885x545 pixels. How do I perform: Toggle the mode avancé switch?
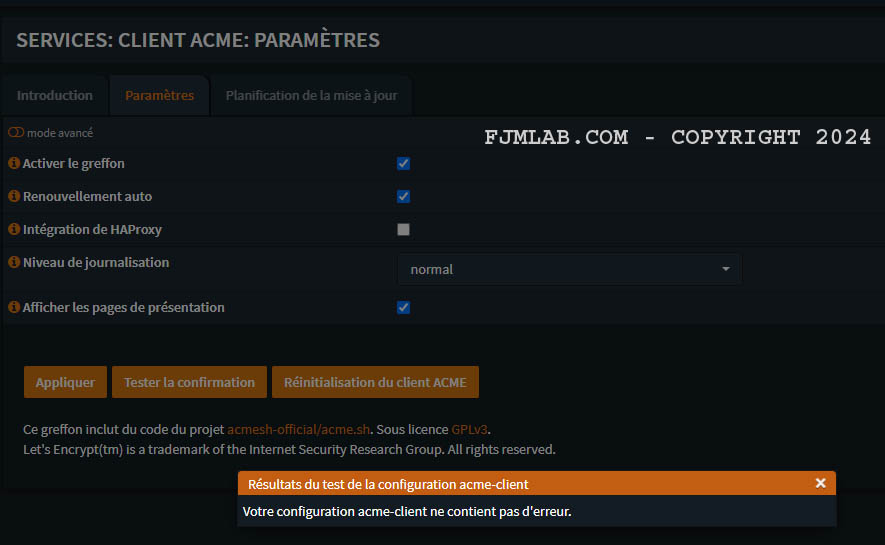tap(16, 133)
